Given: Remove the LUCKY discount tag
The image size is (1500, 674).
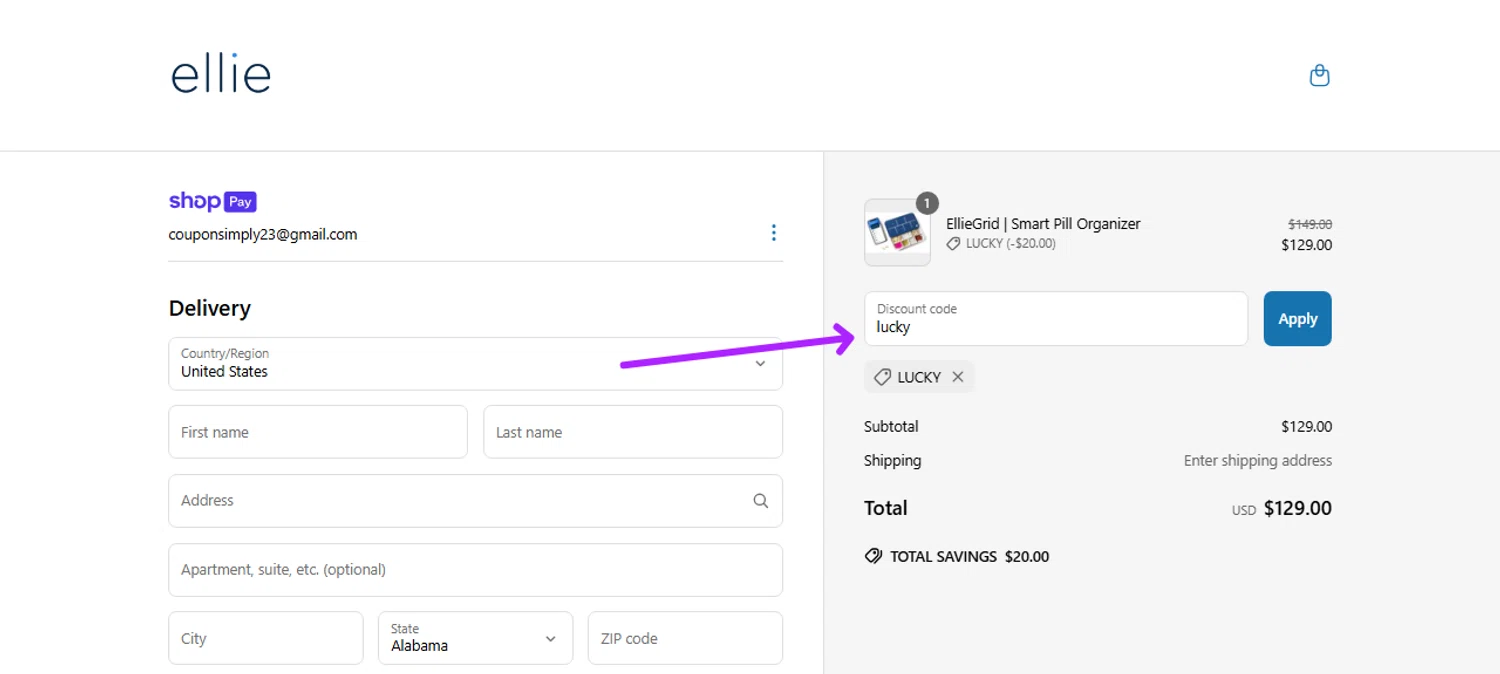Looking at the screenshot, I should point(958,377).
